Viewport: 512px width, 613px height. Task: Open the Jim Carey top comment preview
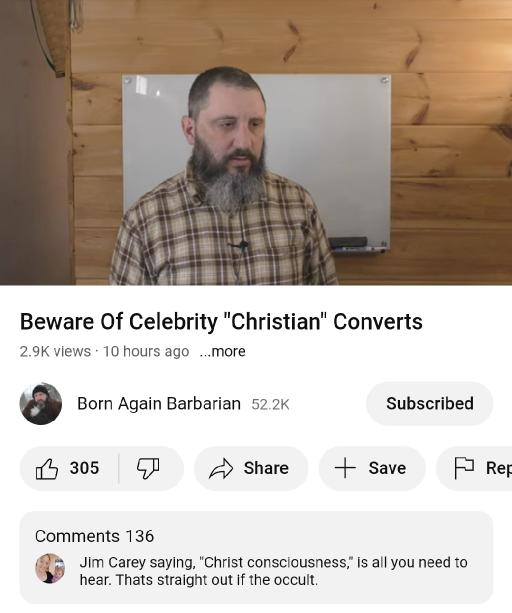(273, 571)
